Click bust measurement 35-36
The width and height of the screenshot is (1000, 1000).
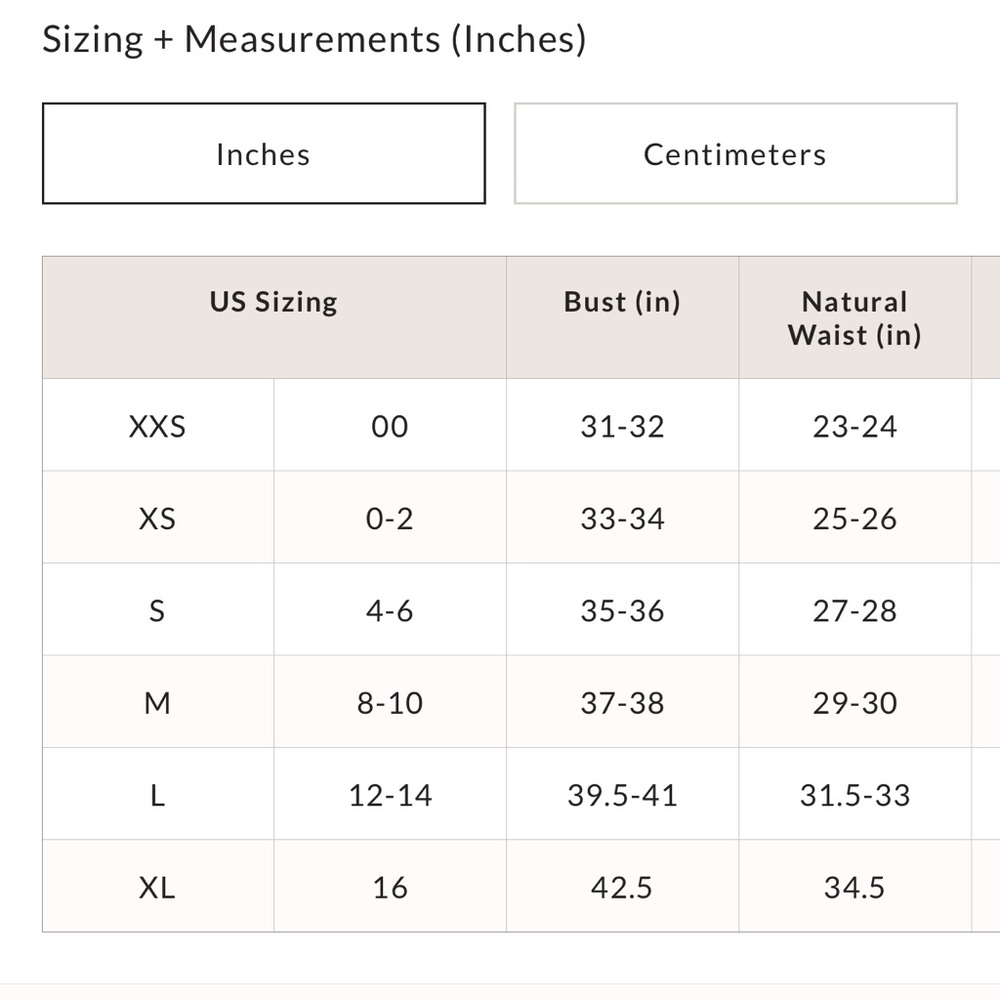click(x=622, y=610)
